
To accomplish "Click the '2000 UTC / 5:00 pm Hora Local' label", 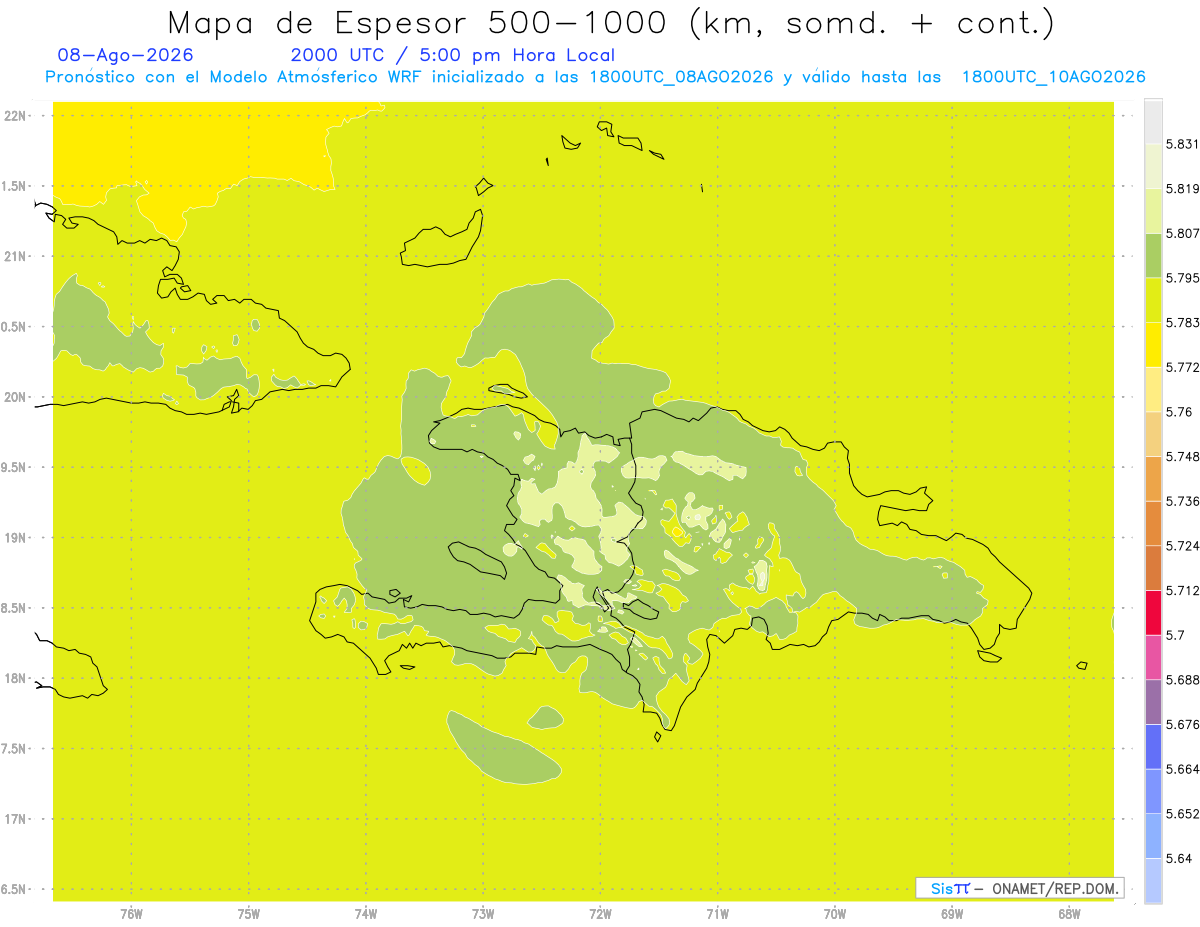I will click(x=452, y=55).
